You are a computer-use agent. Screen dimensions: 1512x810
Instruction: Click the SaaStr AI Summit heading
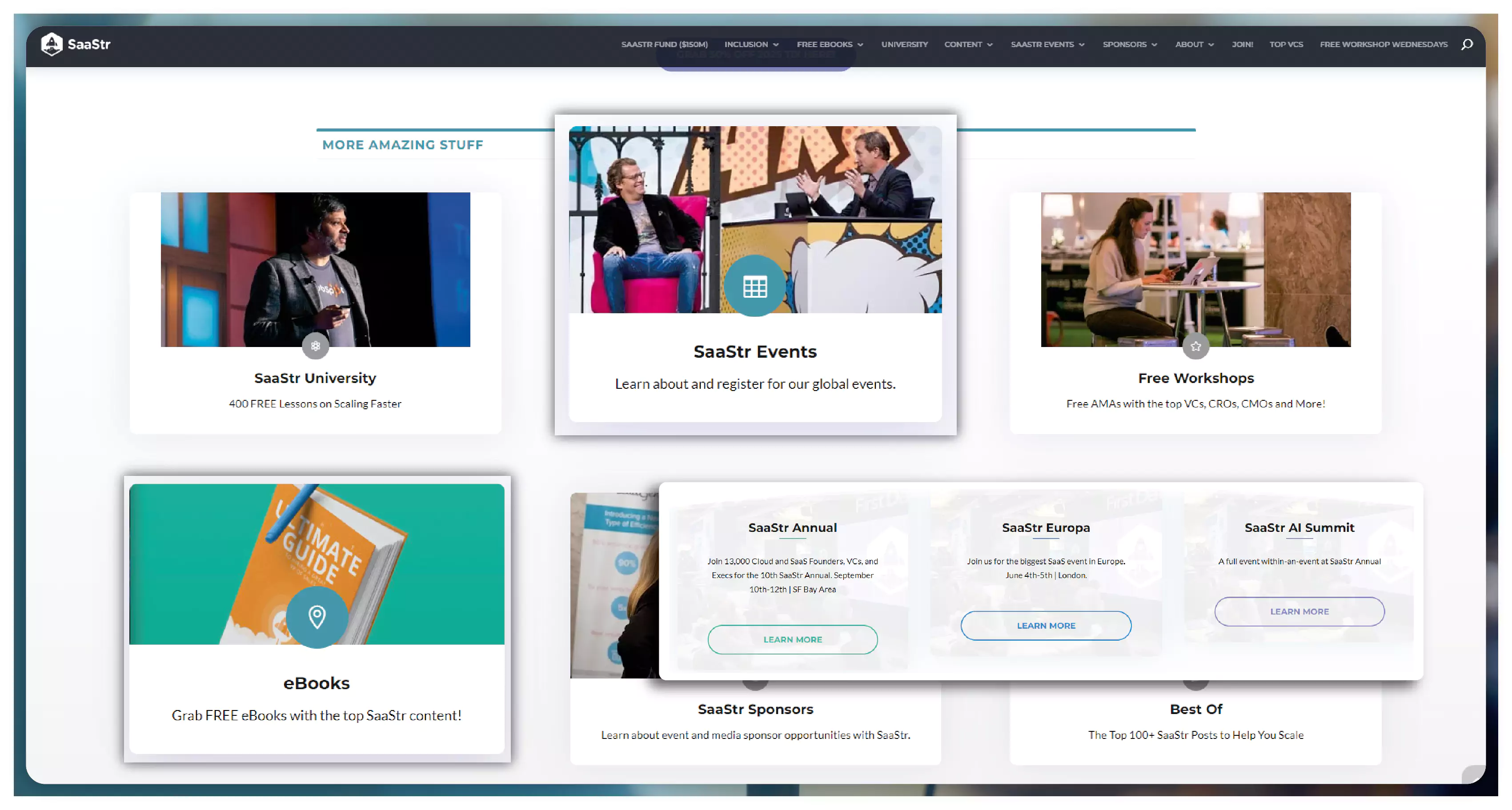1299,527
